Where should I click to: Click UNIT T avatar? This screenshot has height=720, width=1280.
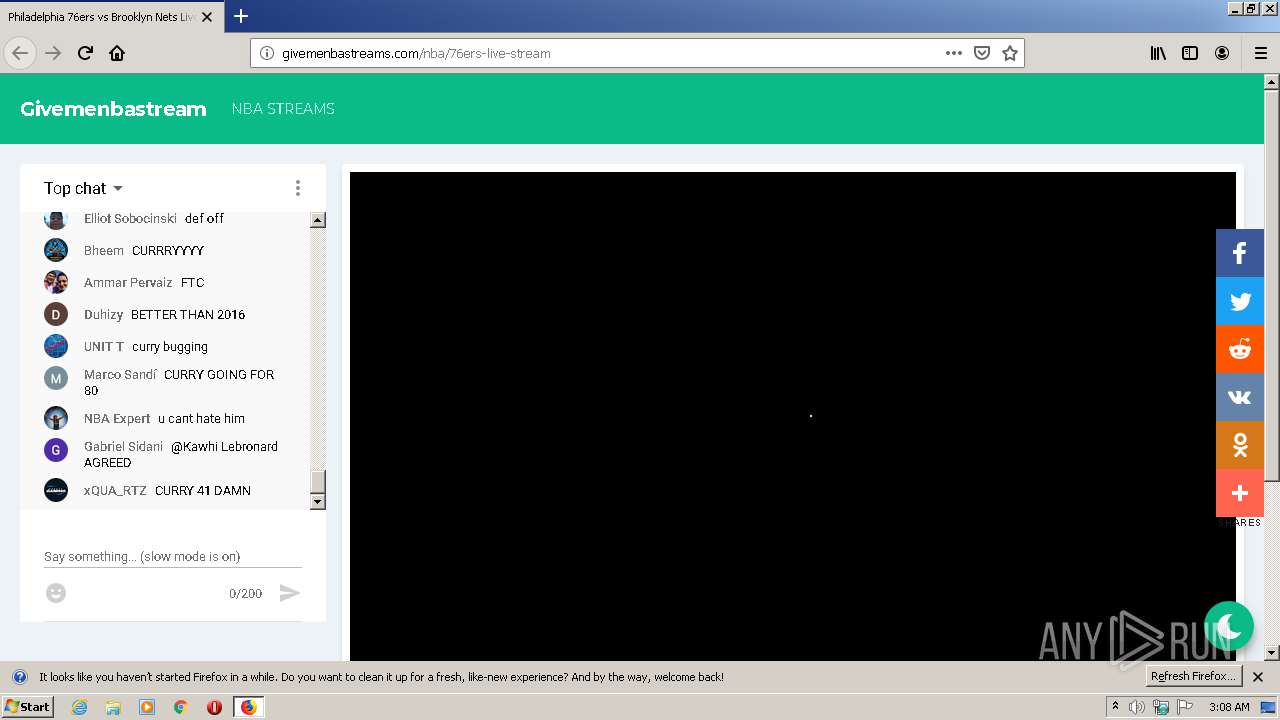click(56, 346)
